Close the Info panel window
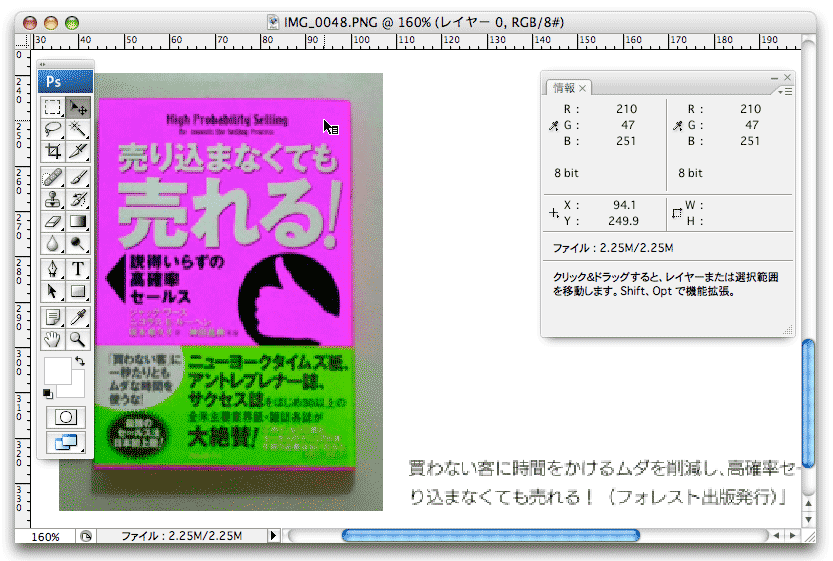The image size is (833, 561). pyautogui.click(x=787, y=78)
